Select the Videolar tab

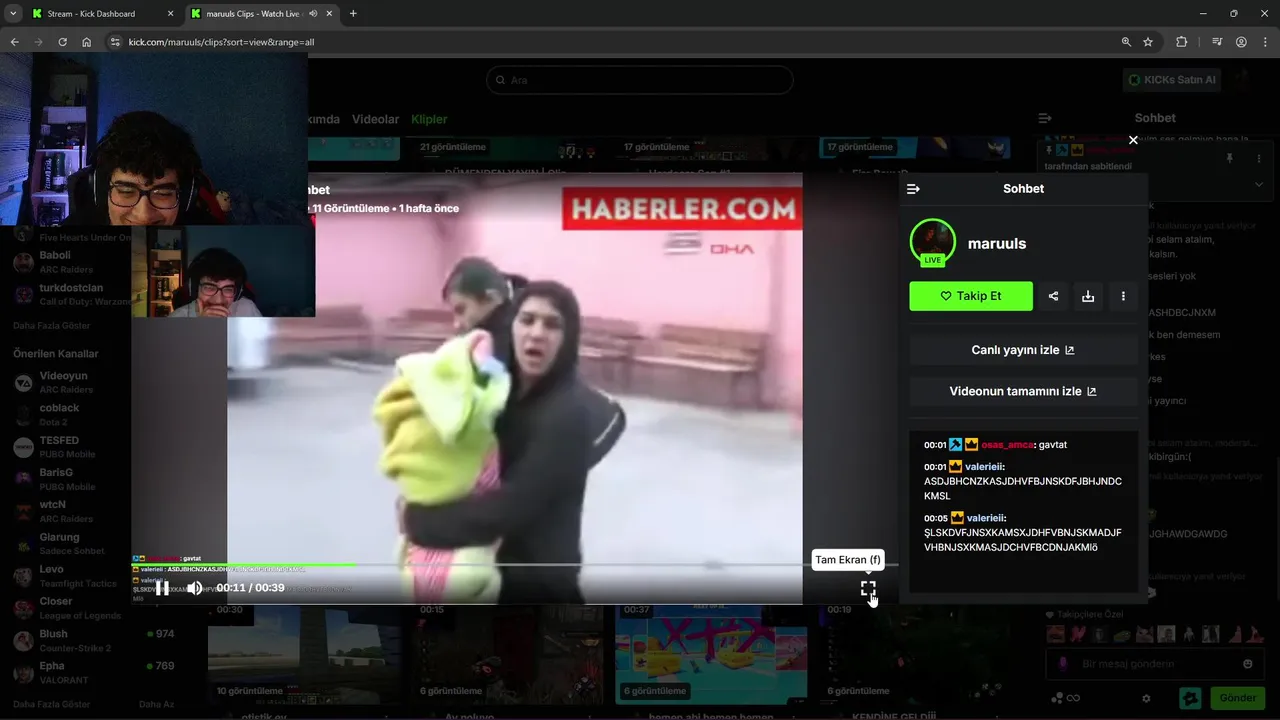point(375,119)
